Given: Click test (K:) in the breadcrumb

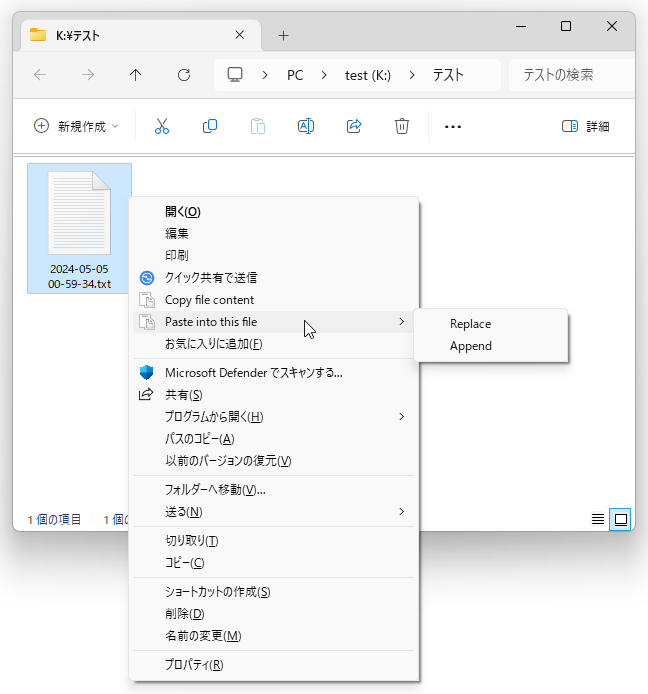Looking at the screenshot, I should click(368, 75).
